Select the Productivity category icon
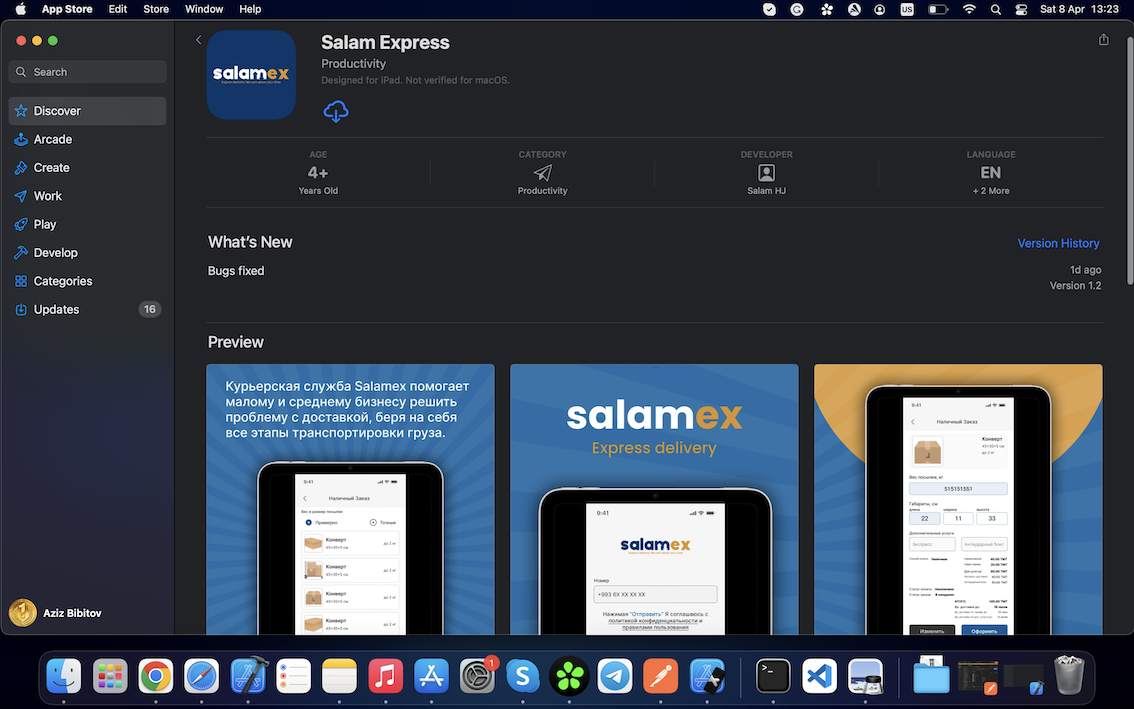 (542, 173)
